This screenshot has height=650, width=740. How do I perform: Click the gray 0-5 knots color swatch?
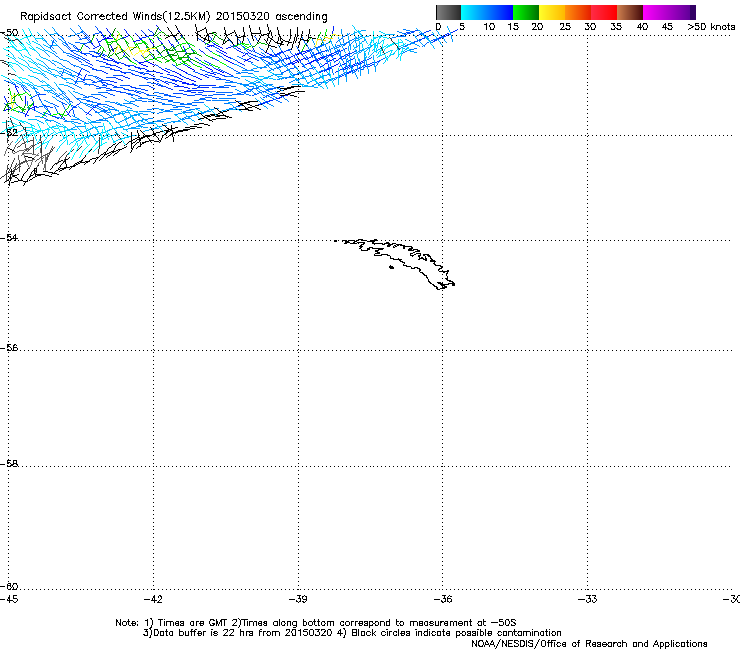point(448,12)
